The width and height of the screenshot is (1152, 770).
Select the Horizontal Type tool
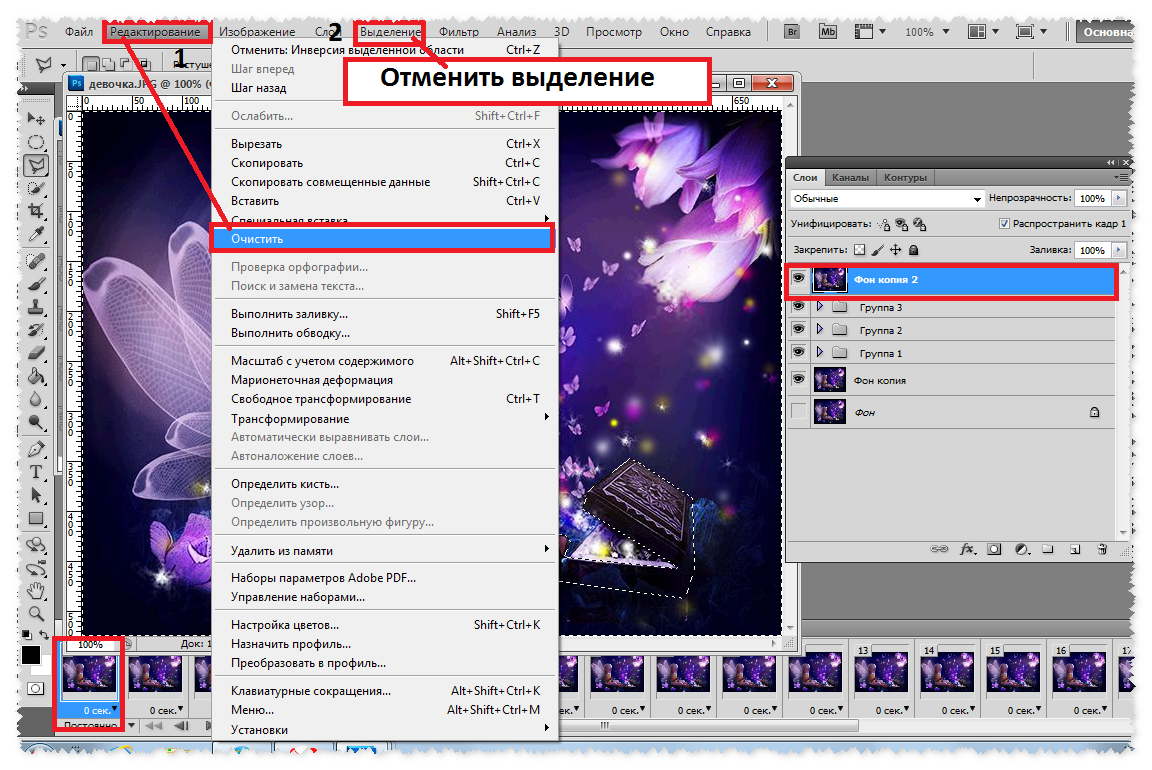[35, 472]
